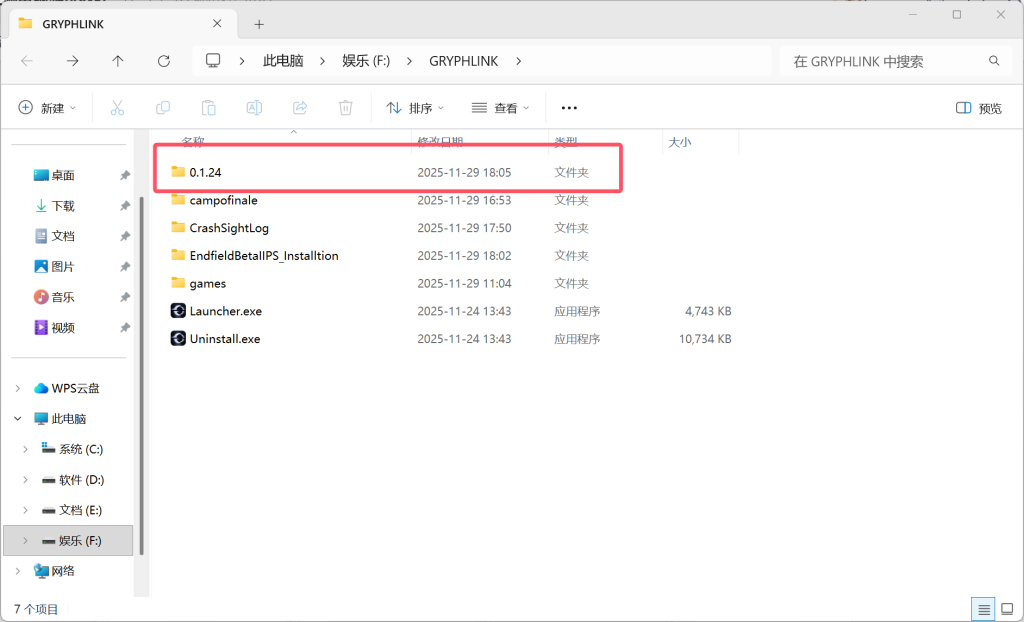Cut the selected folder using scissors icon
Screen dimensions: 1024x622
pyautogui.click(x=116, y=107)
